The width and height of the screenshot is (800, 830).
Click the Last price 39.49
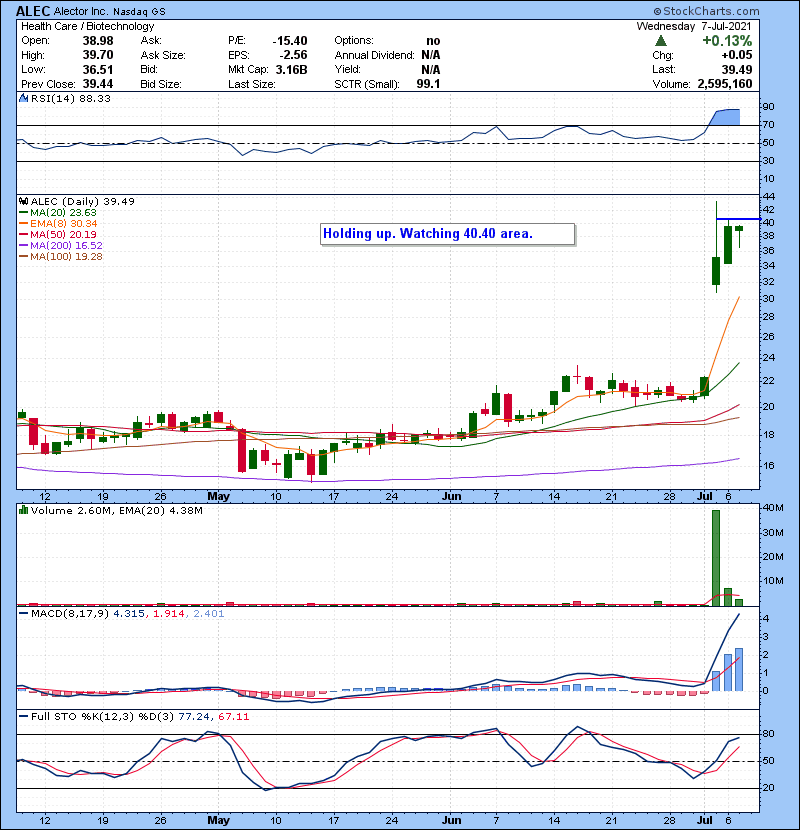[x=736, y=69]
